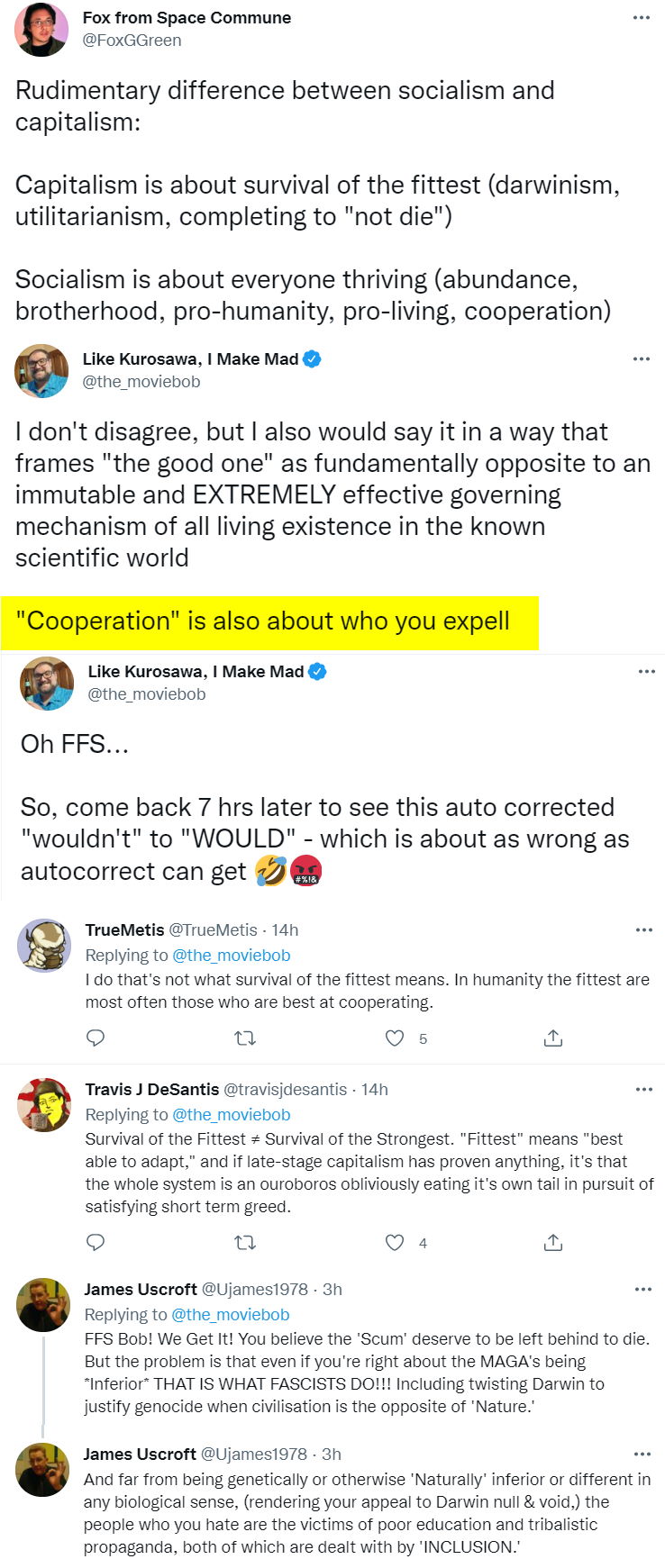Click Travis J DeSantis's display name
Viewport: 665px width, 1568px height.
[x=150, y=1089]
